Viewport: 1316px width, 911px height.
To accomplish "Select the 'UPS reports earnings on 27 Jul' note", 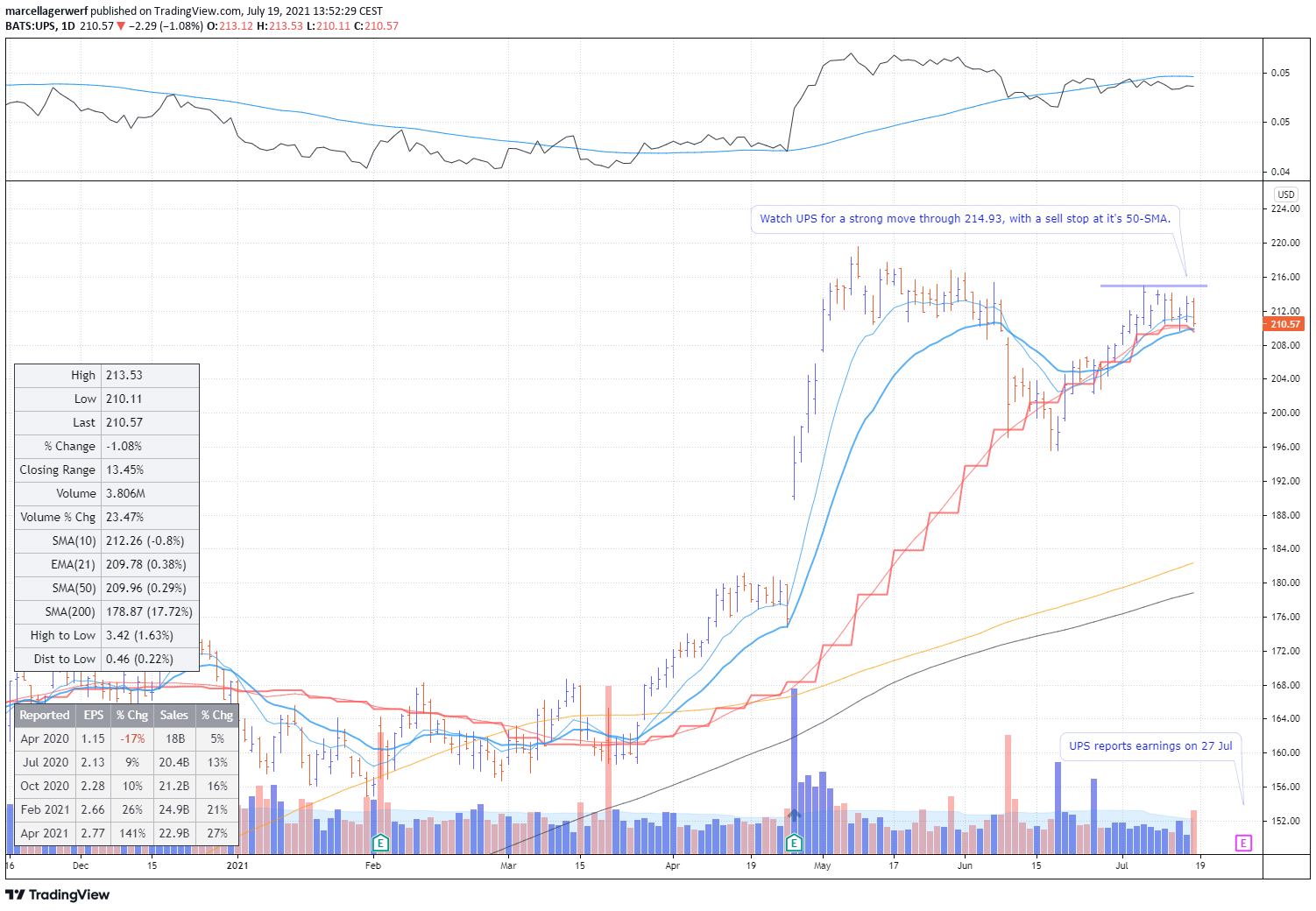I will pyautogui.click(x=1150, y=746).
